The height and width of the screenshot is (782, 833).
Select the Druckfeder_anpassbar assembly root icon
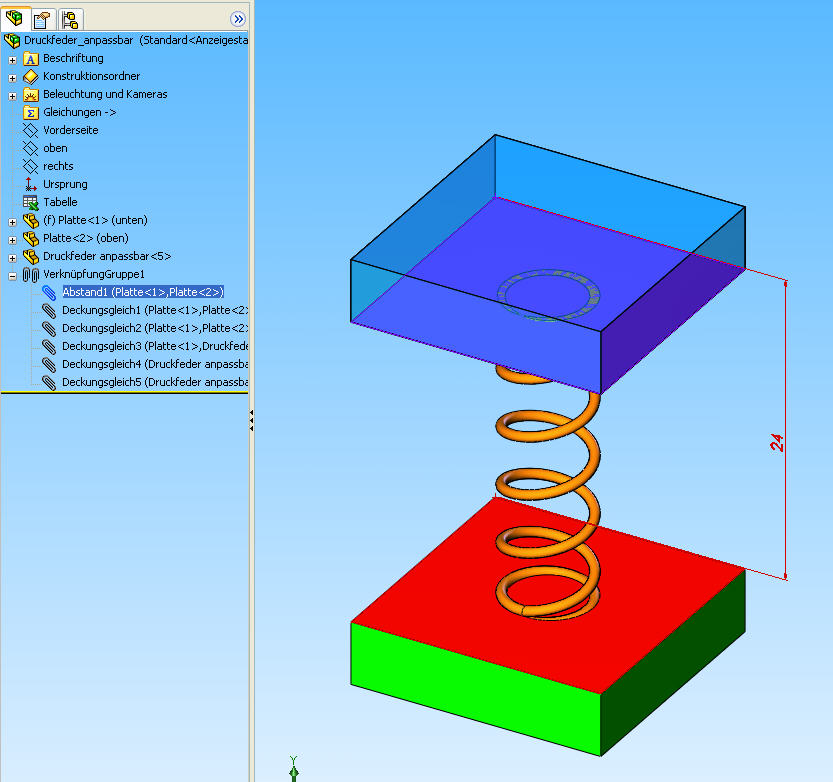[x=12, y=40]
